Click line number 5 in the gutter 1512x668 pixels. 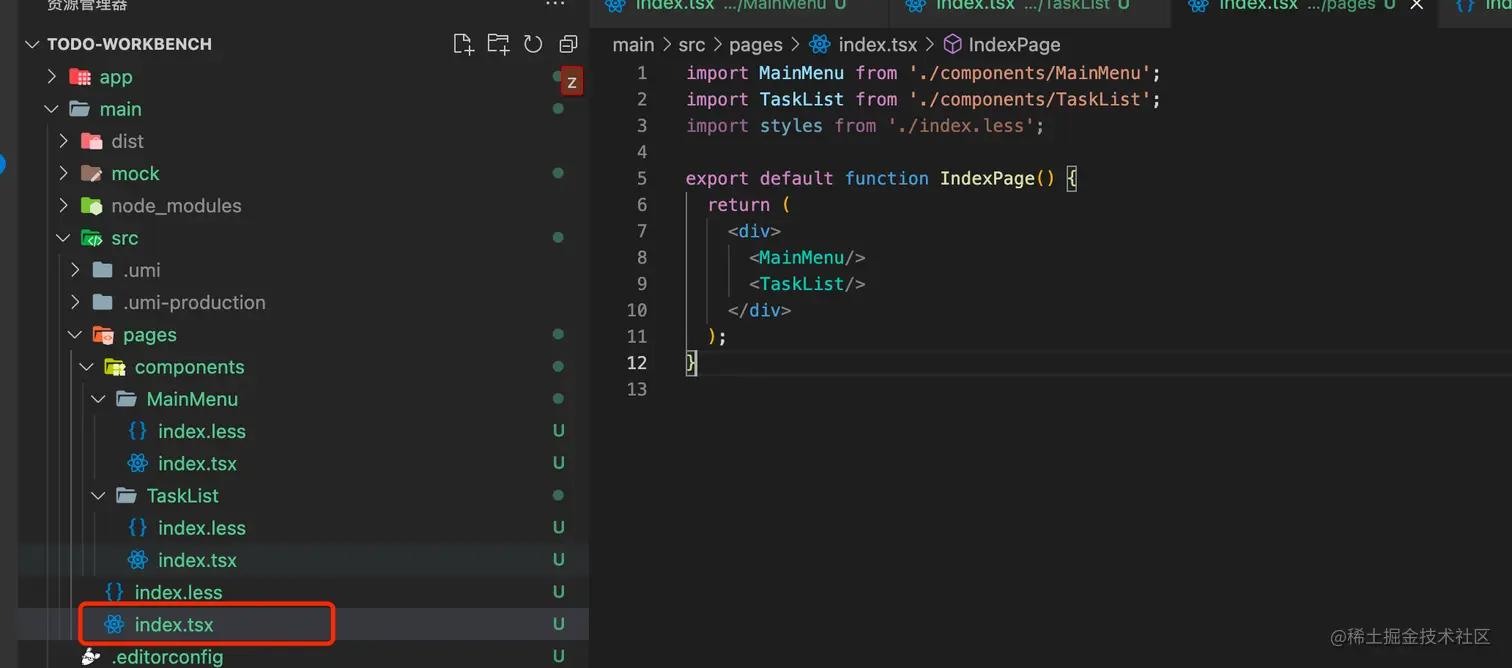pyautogui.click(x=642, y=178)
